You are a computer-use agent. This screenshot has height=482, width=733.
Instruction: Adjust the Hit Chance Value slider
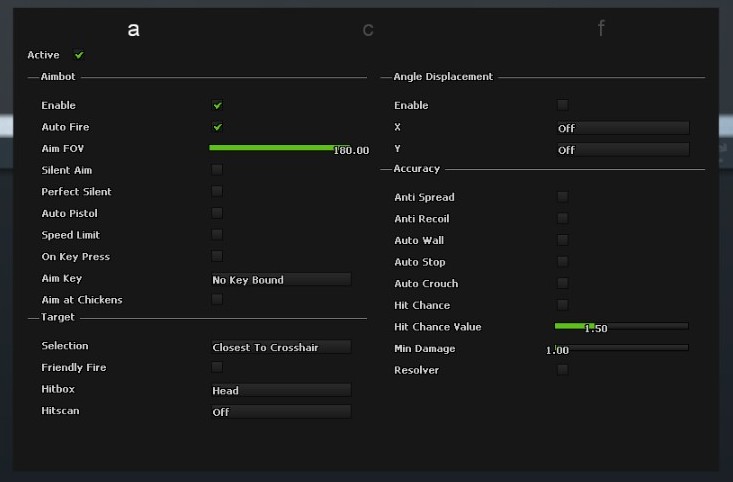pyautogui.click(x=621, y=326)
